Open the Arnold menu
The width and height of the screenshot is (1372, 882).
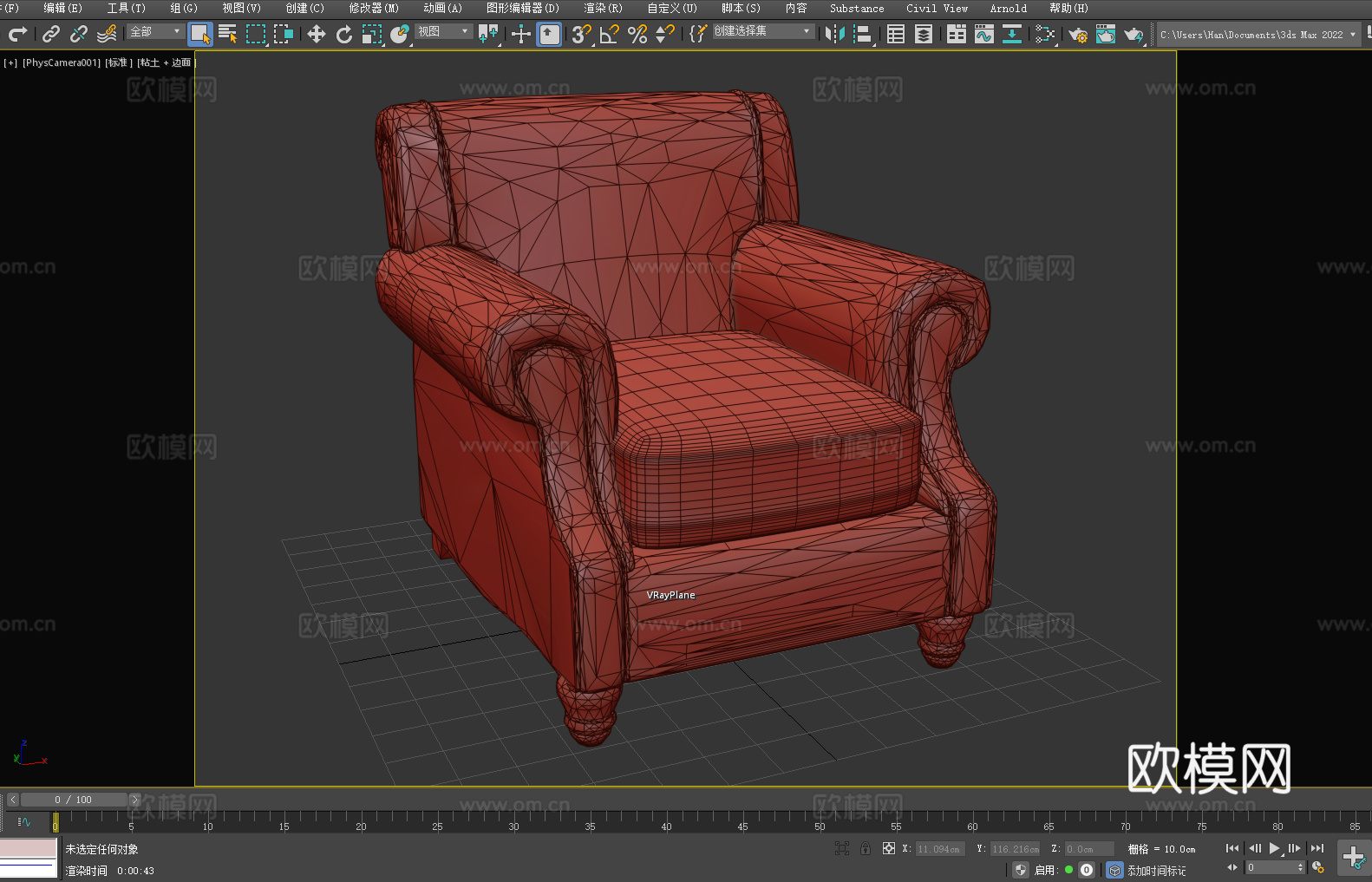pyautogui.click(x=1008, y=8)
